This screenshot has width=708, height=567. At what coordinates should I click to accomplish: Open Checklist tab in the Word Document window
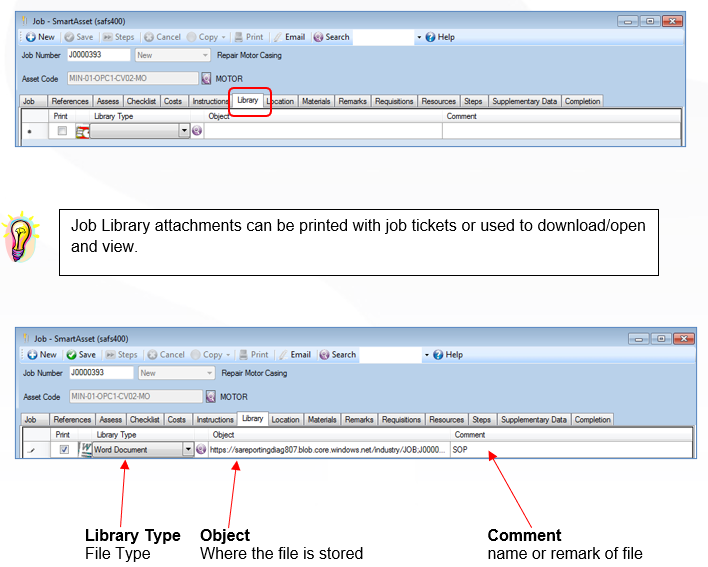coord(144,419)
